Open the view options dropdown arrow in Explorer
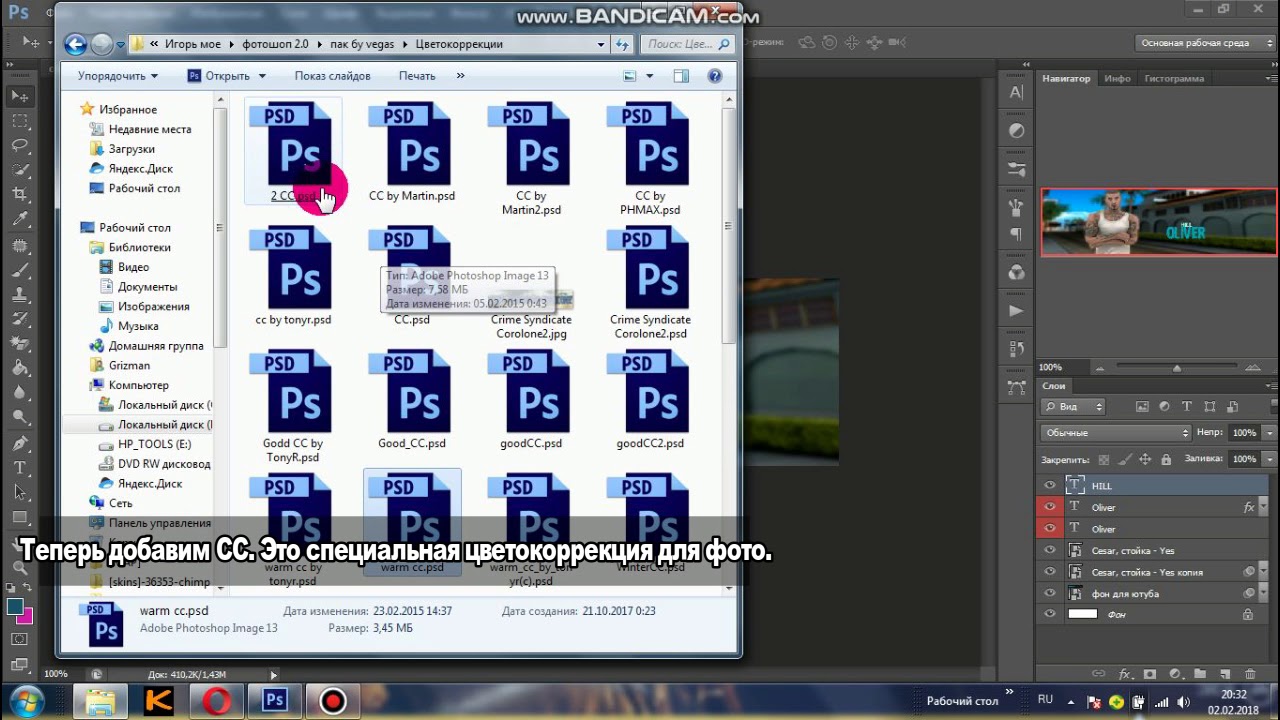Screen dimensions: 1280x720 coord(649,76)
